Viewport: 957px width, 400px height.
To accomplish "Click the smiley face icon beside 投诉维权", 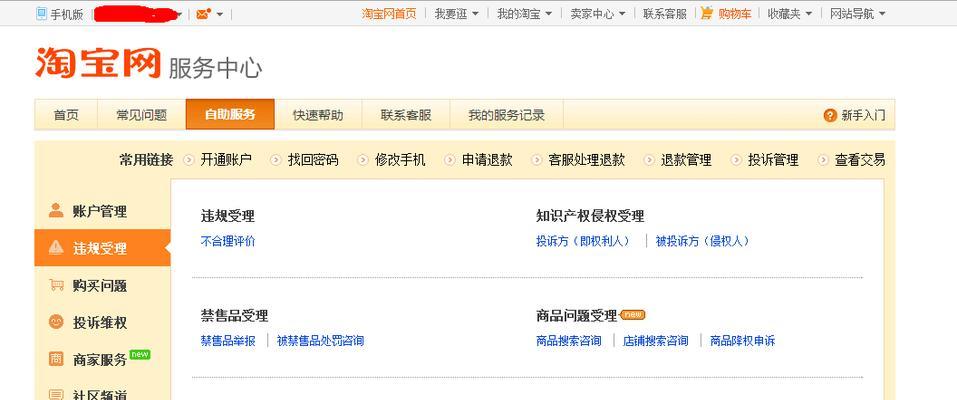I will (56, 322).
